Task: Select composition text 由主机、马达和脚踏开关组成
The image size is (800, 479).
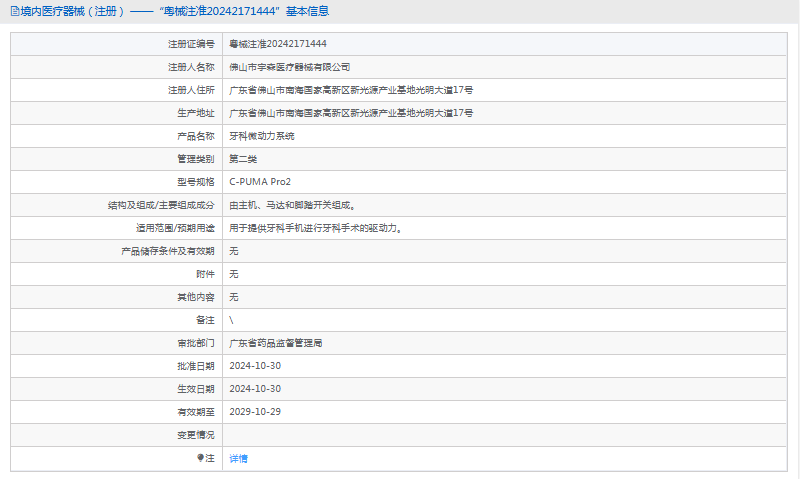Action: (292, 205)
